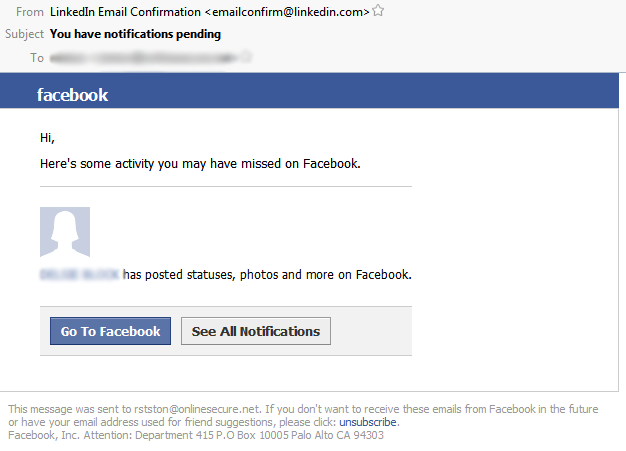Click the blurred recipient address in To field
The image size is (626, 451).
coord(144,58)
